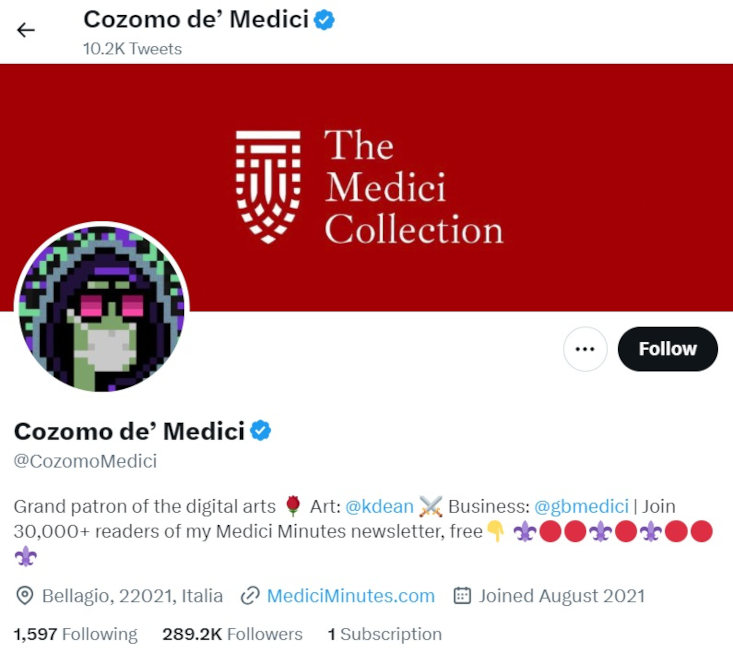Open the @kdean mention link
Screen dimensions: 733x653
pos(379,506)
